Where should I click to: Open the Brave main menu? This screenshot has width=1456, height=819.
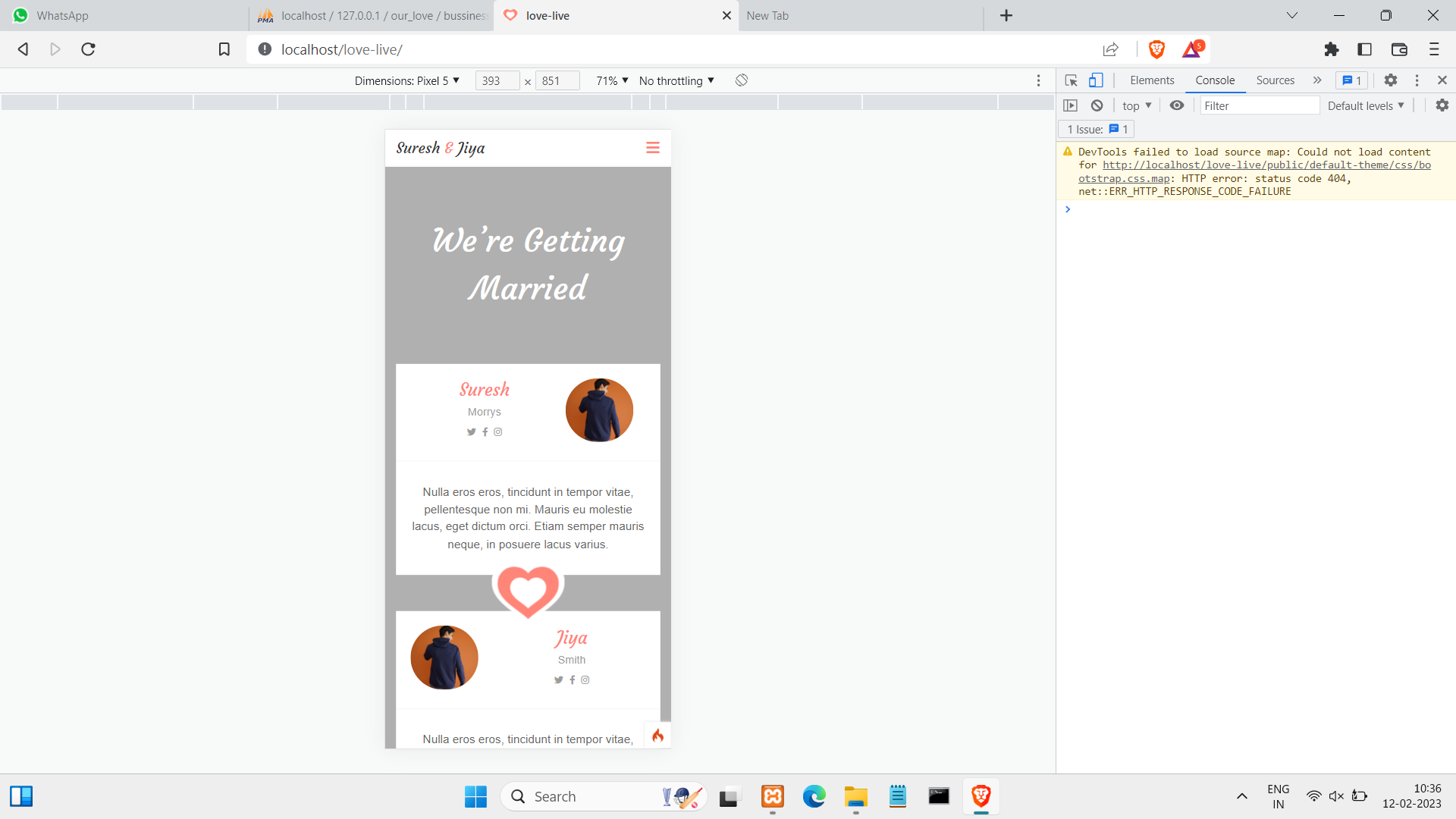[x=1434, y=49]
